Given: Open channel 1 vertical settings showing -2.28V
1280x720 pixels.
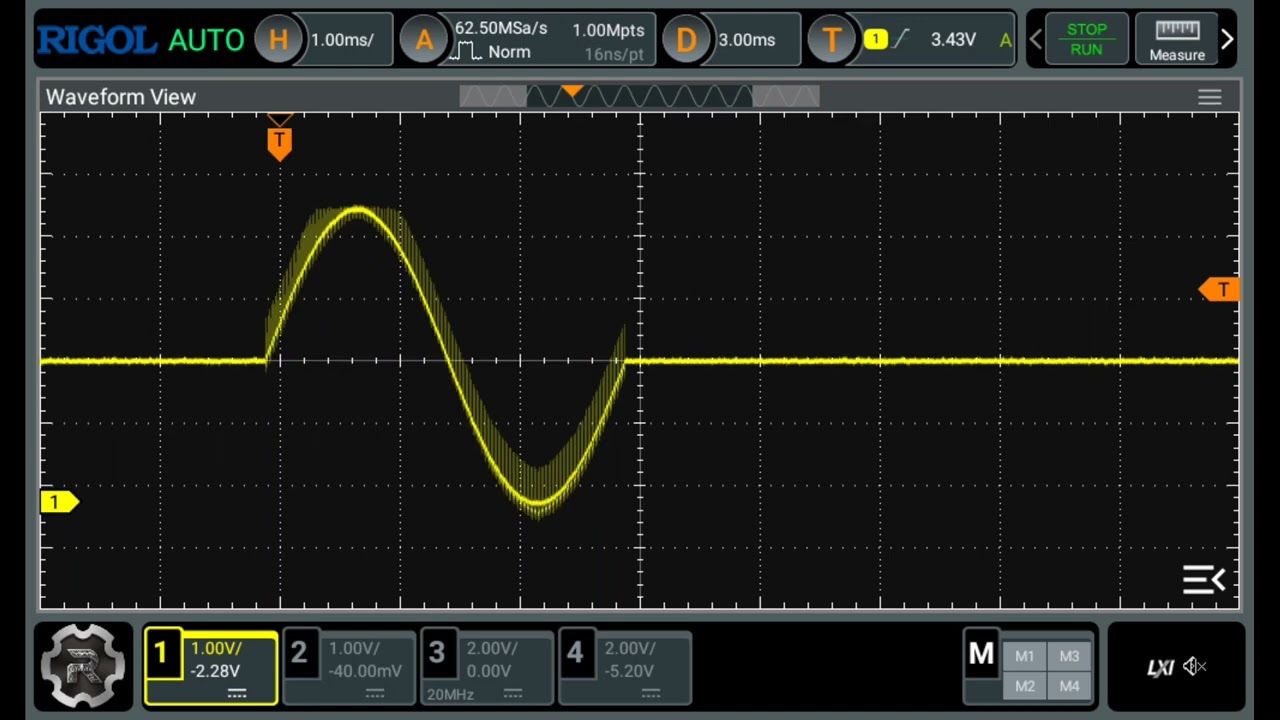Looking at the screenshot, I should pos(210,665).
